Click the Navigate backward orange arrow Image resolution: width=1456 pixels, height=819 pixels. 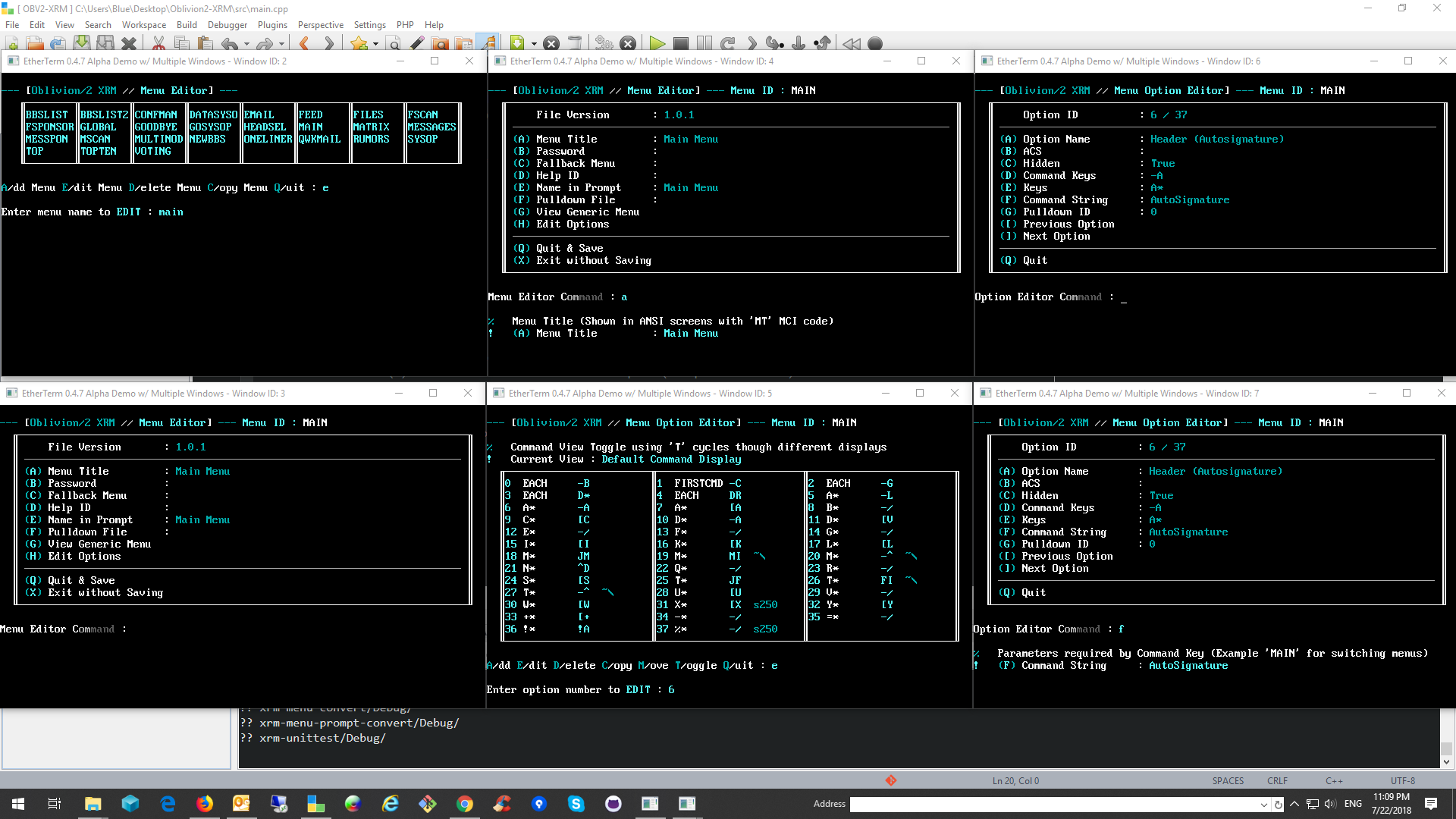pos(304,43)
